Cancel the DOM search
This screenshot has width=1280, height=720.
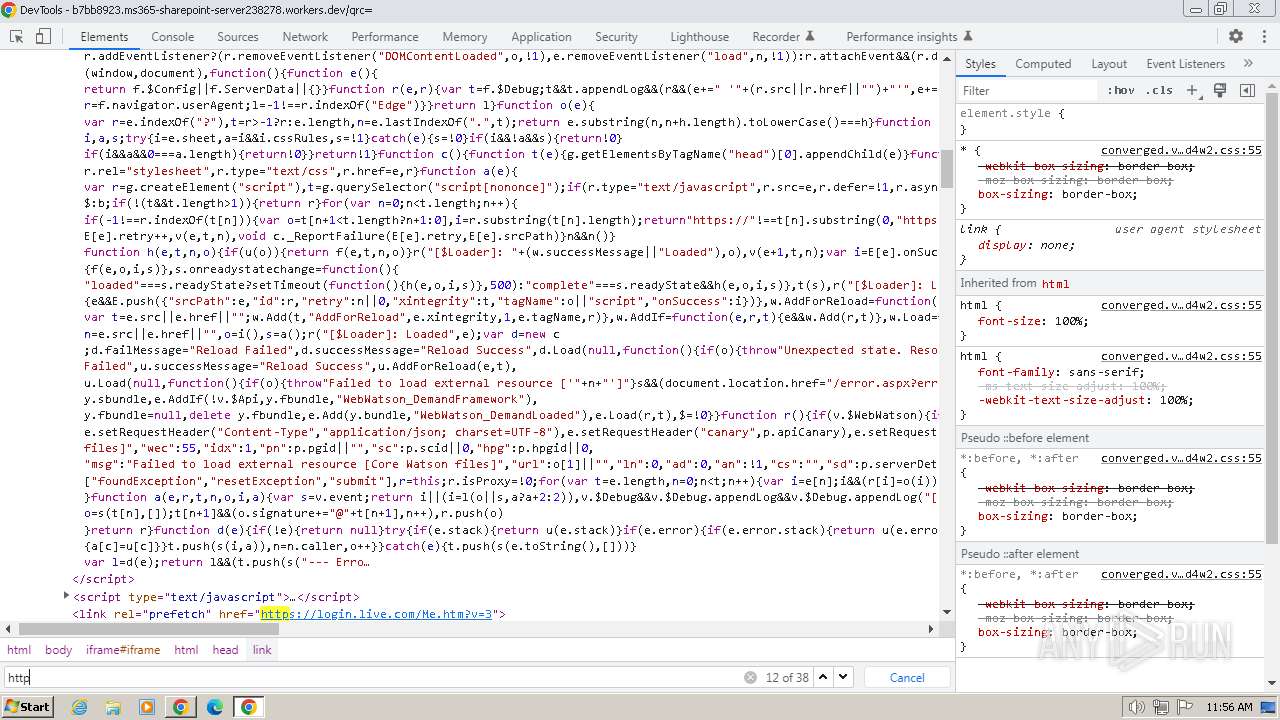(x=907, y=677)
